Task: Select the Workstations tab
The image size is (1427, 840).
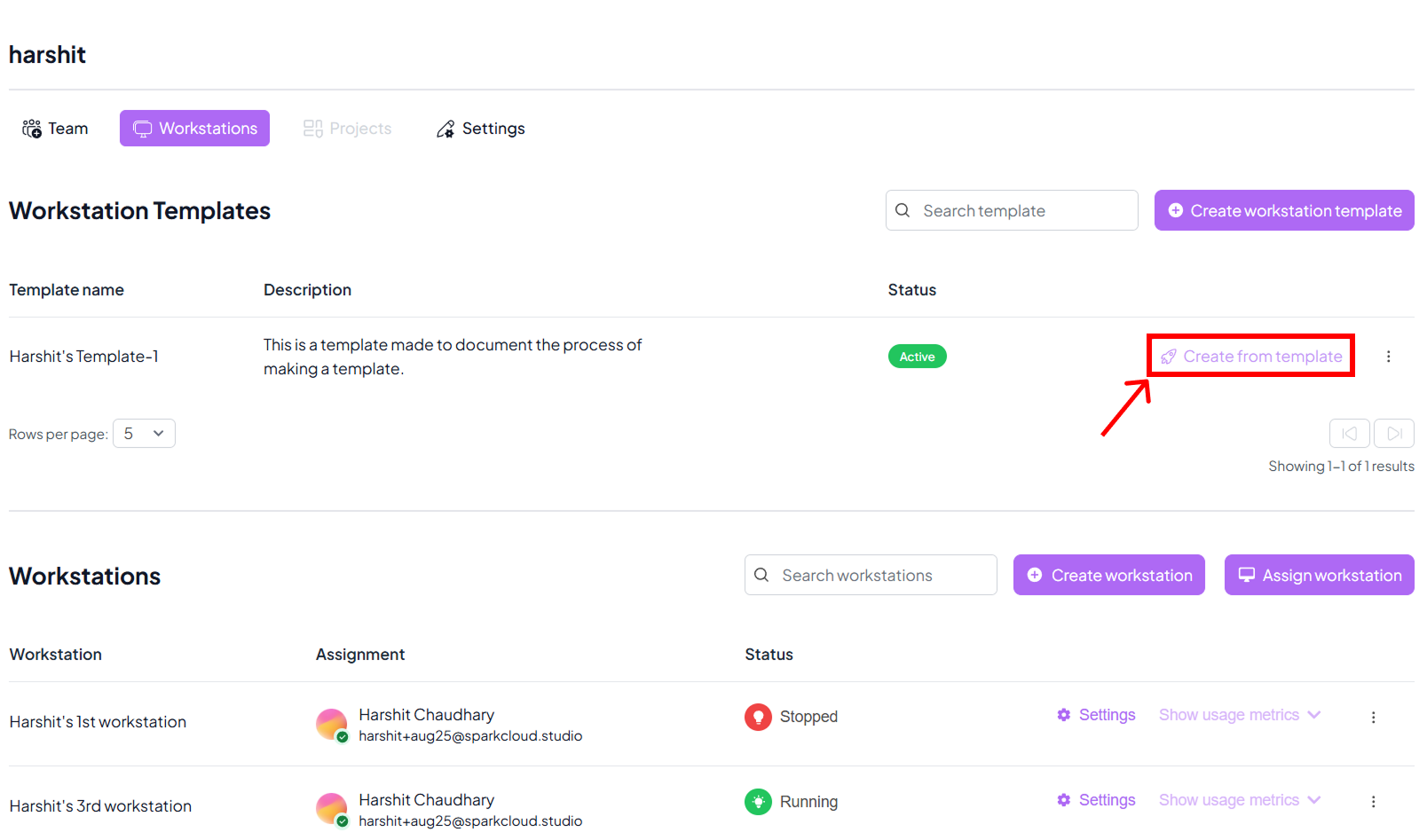Action: coord(195,129)
